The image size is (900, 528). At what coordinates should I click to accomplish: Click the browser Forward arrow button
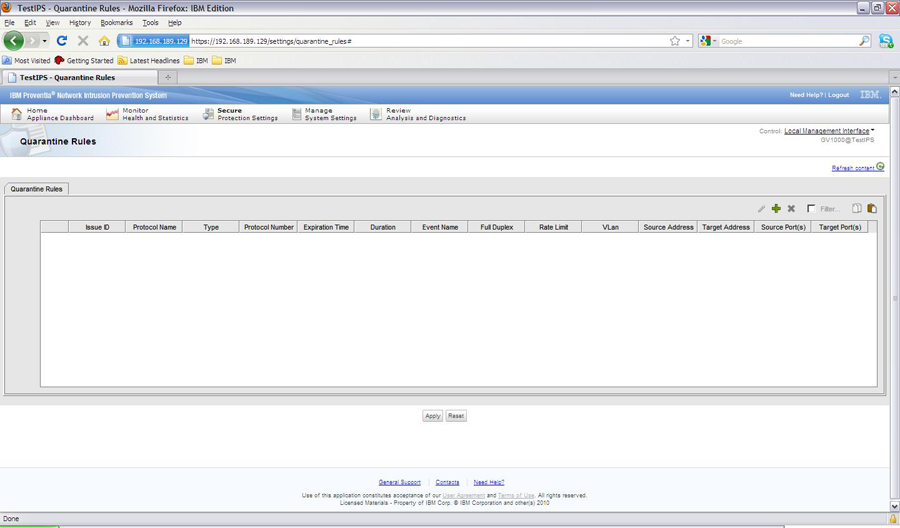coord(32,41)
